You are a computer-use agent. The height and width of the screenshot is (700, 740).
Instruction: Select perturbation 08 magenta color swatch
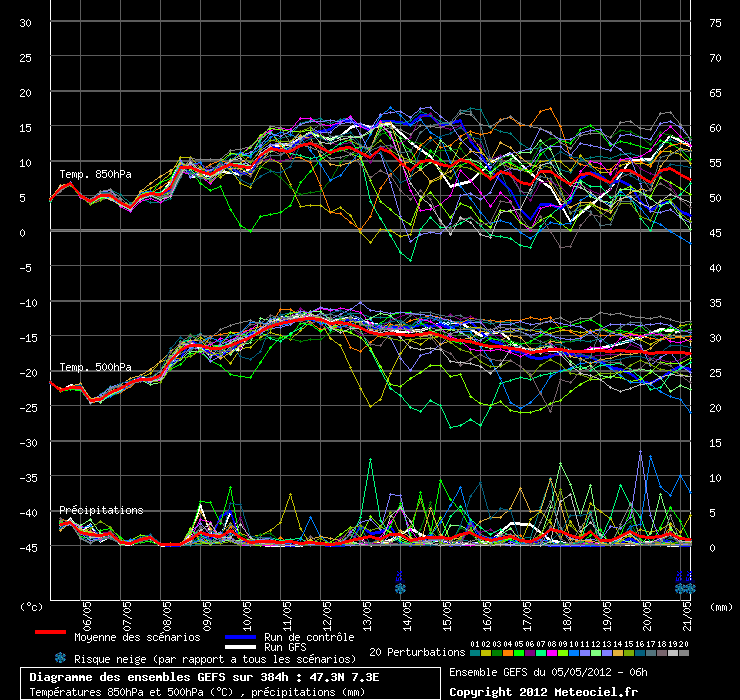pos(553,653)
